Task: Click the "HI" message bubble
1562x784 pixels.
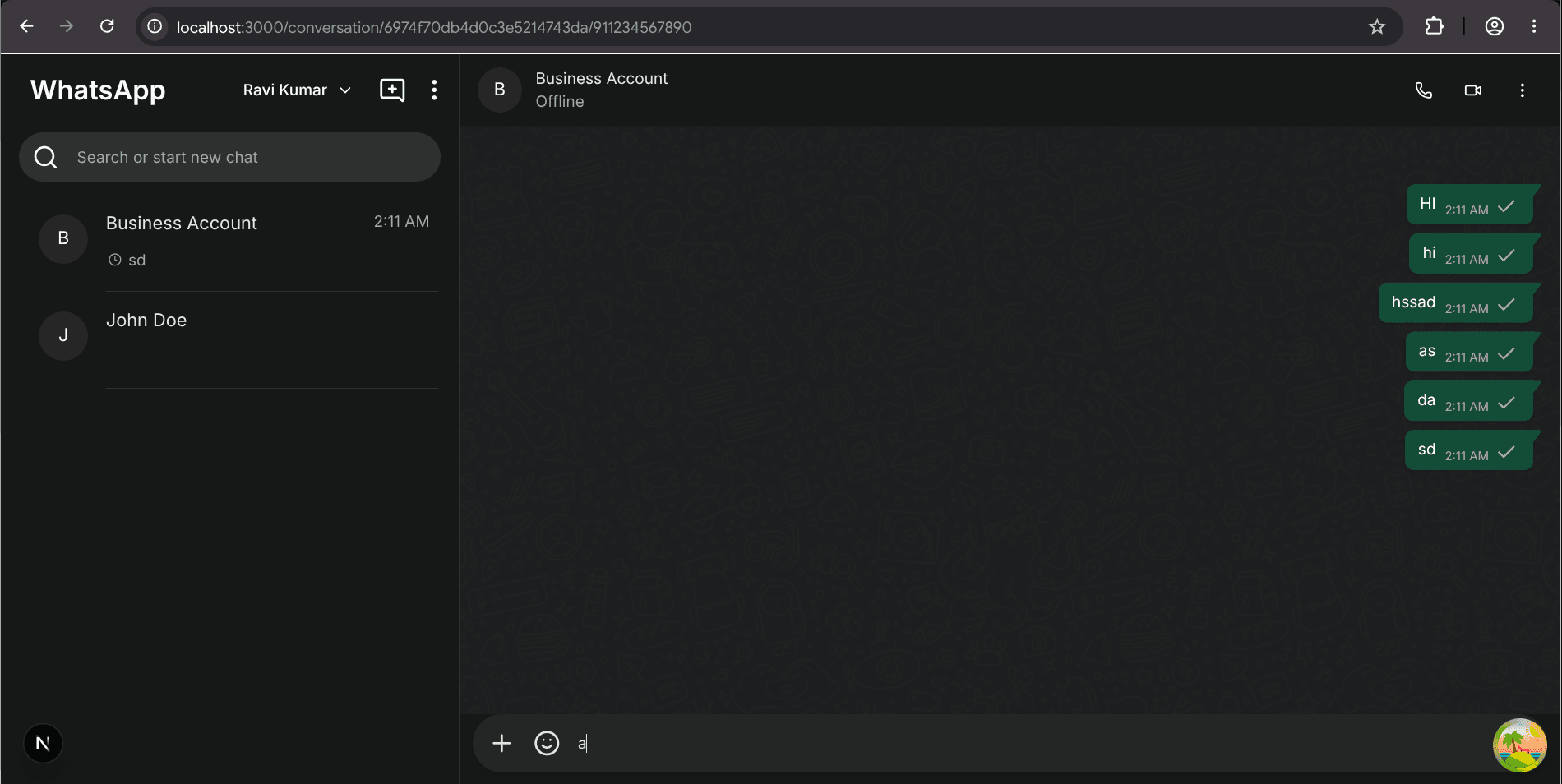Action: [x=1470, y=205]
